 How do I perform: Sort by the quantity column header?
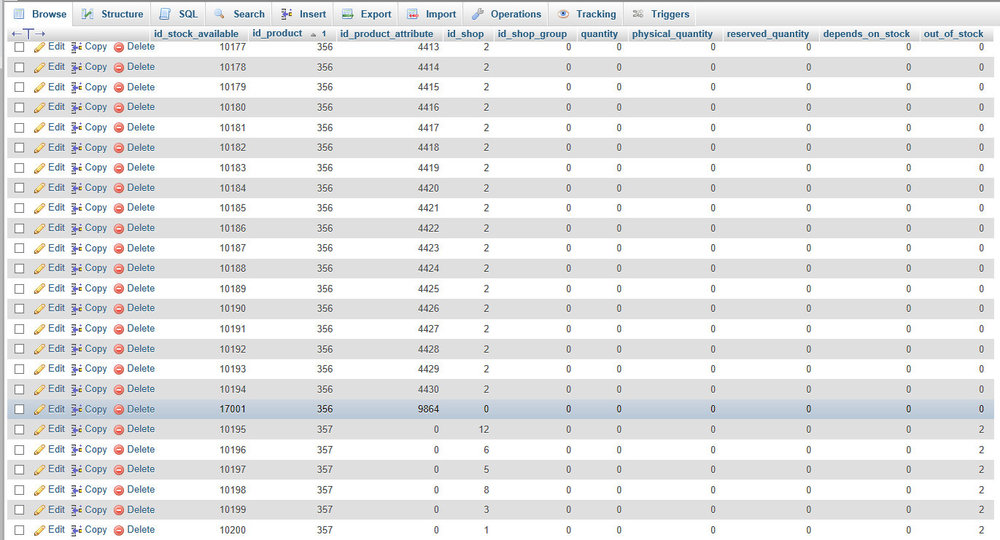[599, 34]
